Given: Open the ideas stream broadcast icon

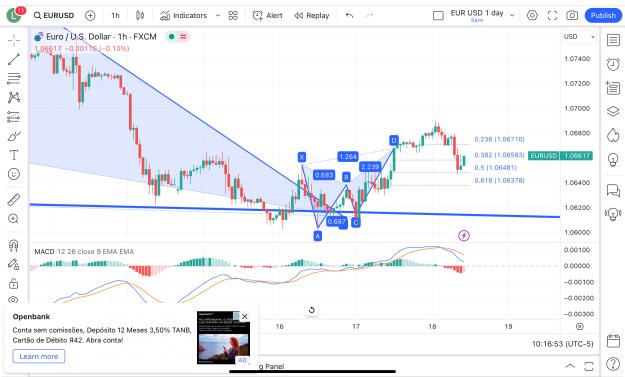Looking at the screenshot, I should coord(613,214).
